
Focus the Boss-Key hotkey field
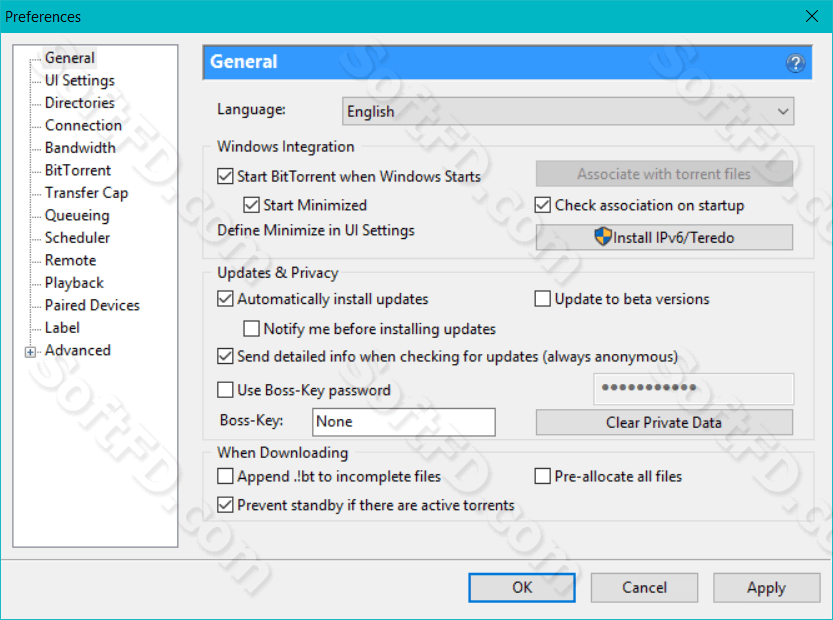(404, 422)
